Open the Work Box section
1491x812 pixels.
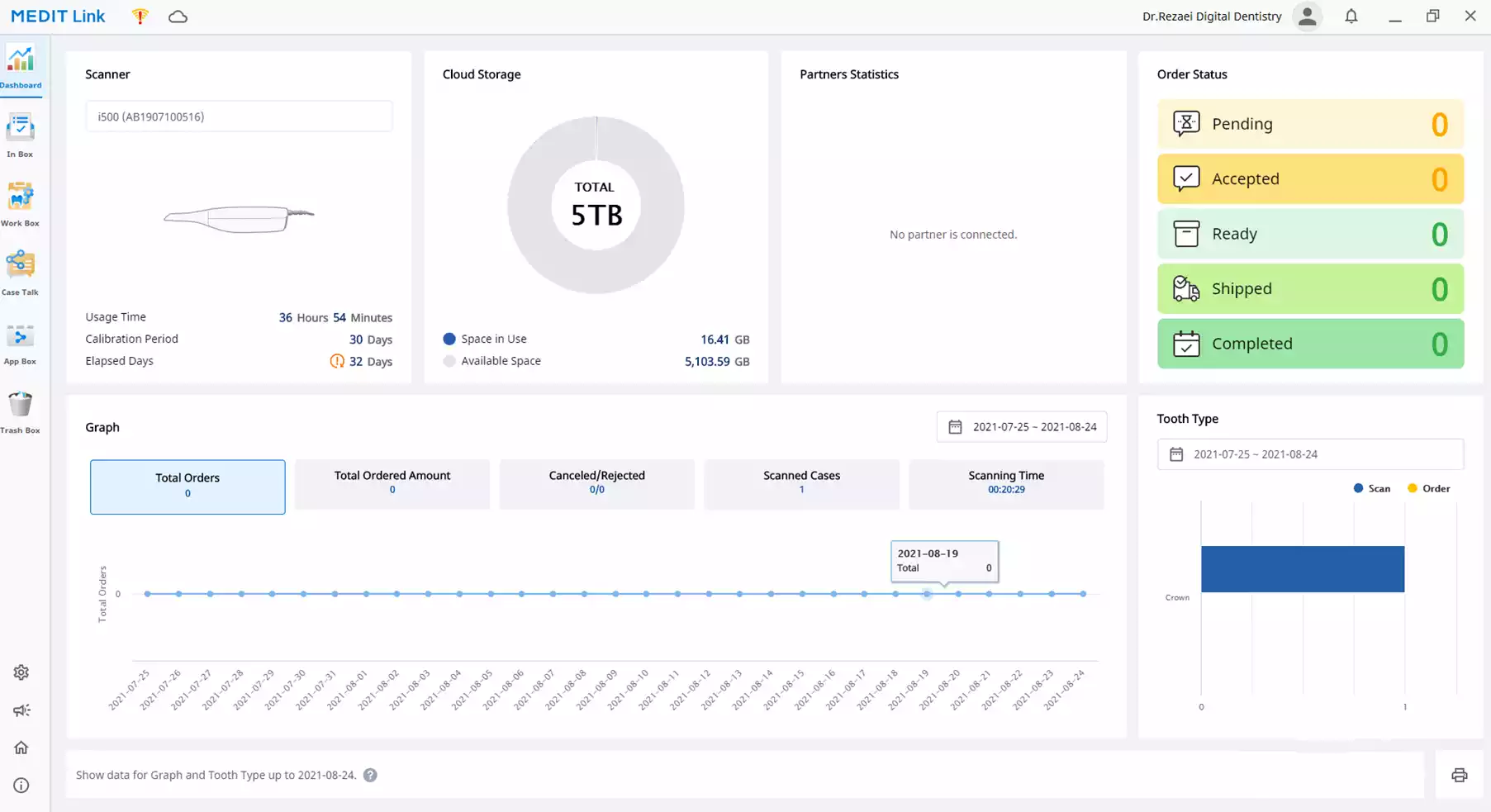coord(20,203)
